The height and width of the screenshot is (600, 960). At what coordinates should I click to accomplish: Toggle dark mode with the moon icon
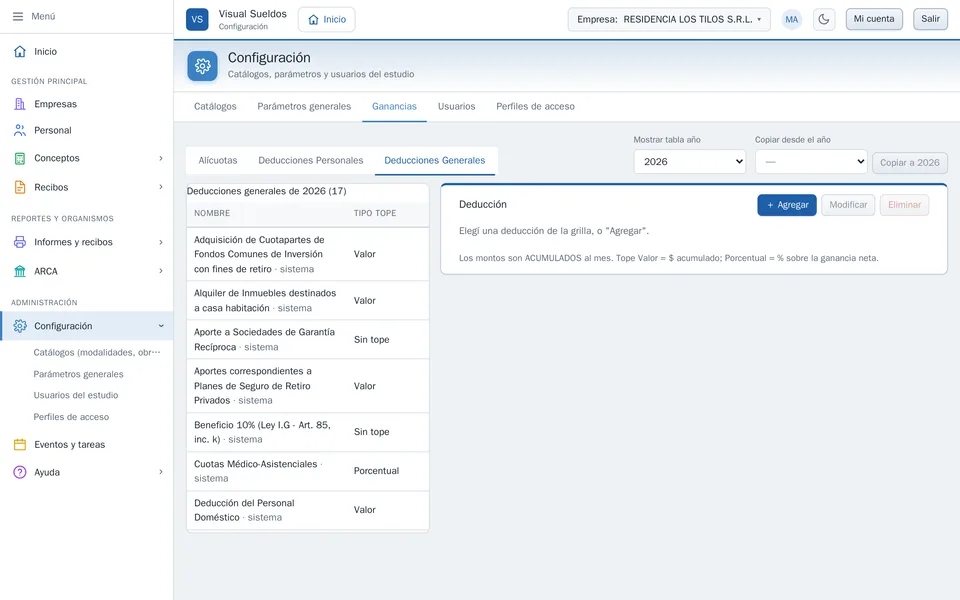(824, 19)
